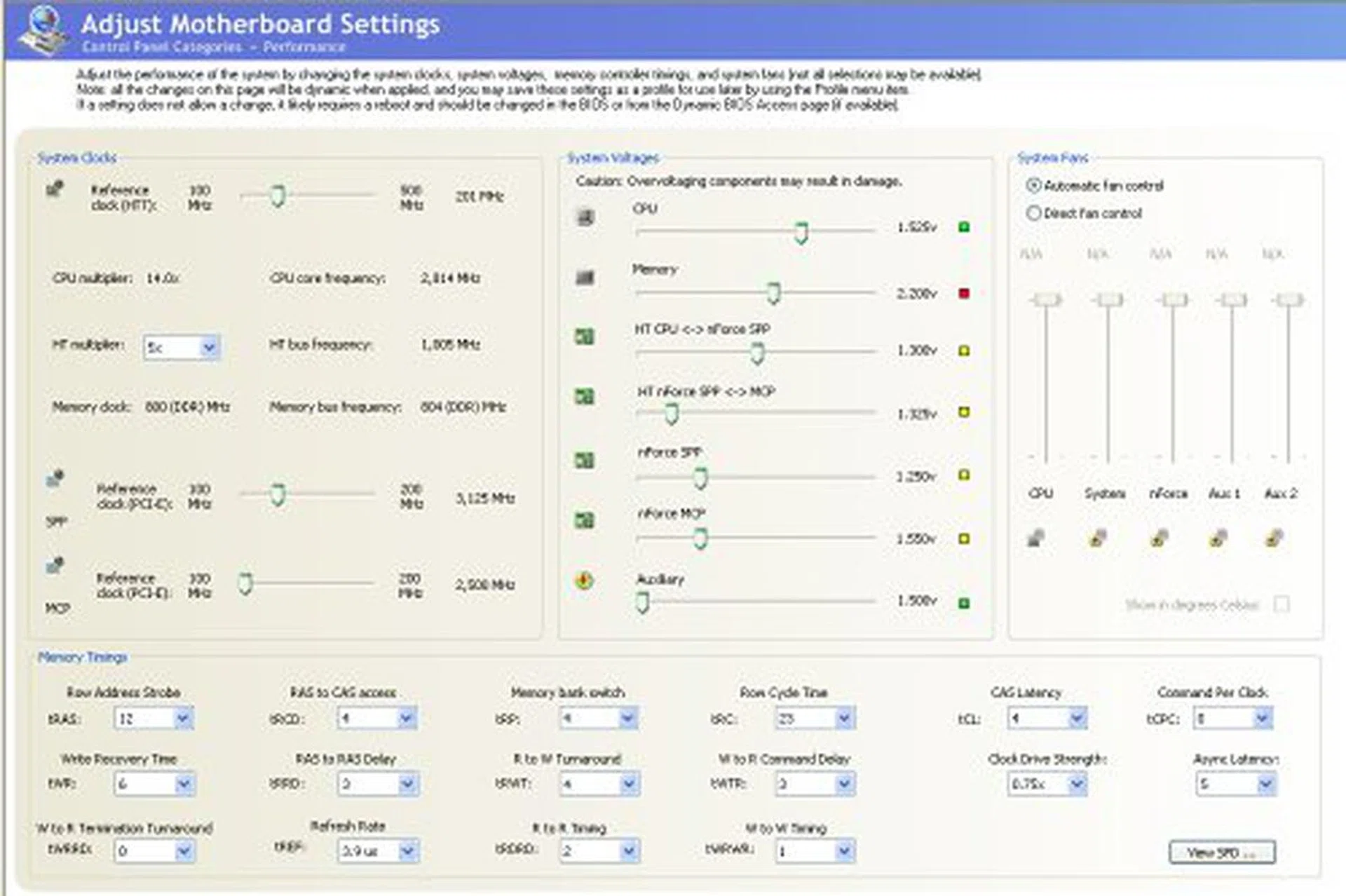Click the View SPD button
The height and width of the screenshot is (896, 1346).
pos(1222,852)
